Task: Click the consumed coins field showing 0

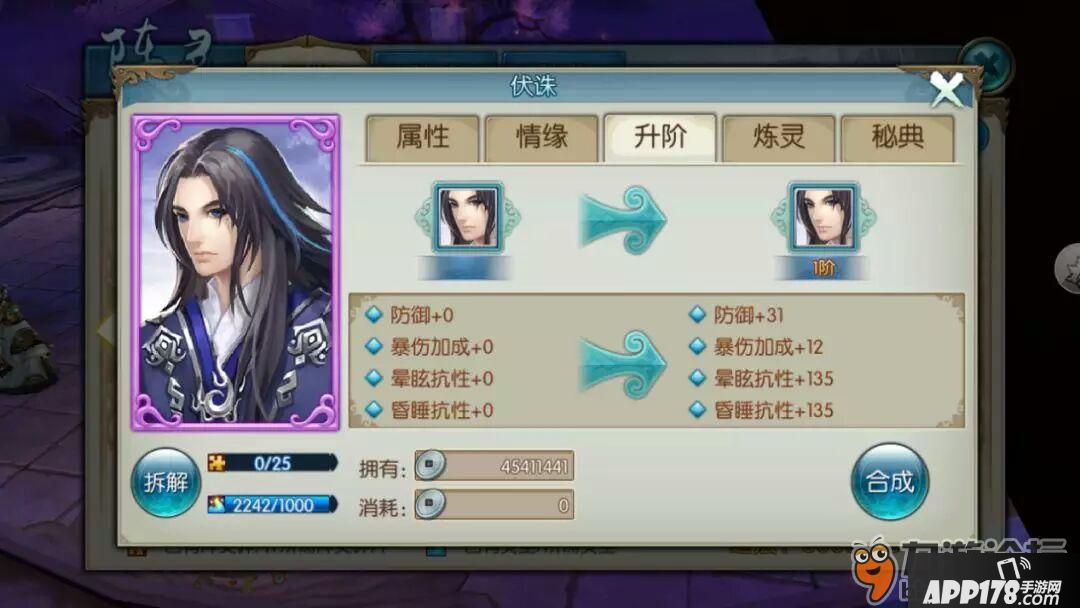Action: [x=495, y=505]
